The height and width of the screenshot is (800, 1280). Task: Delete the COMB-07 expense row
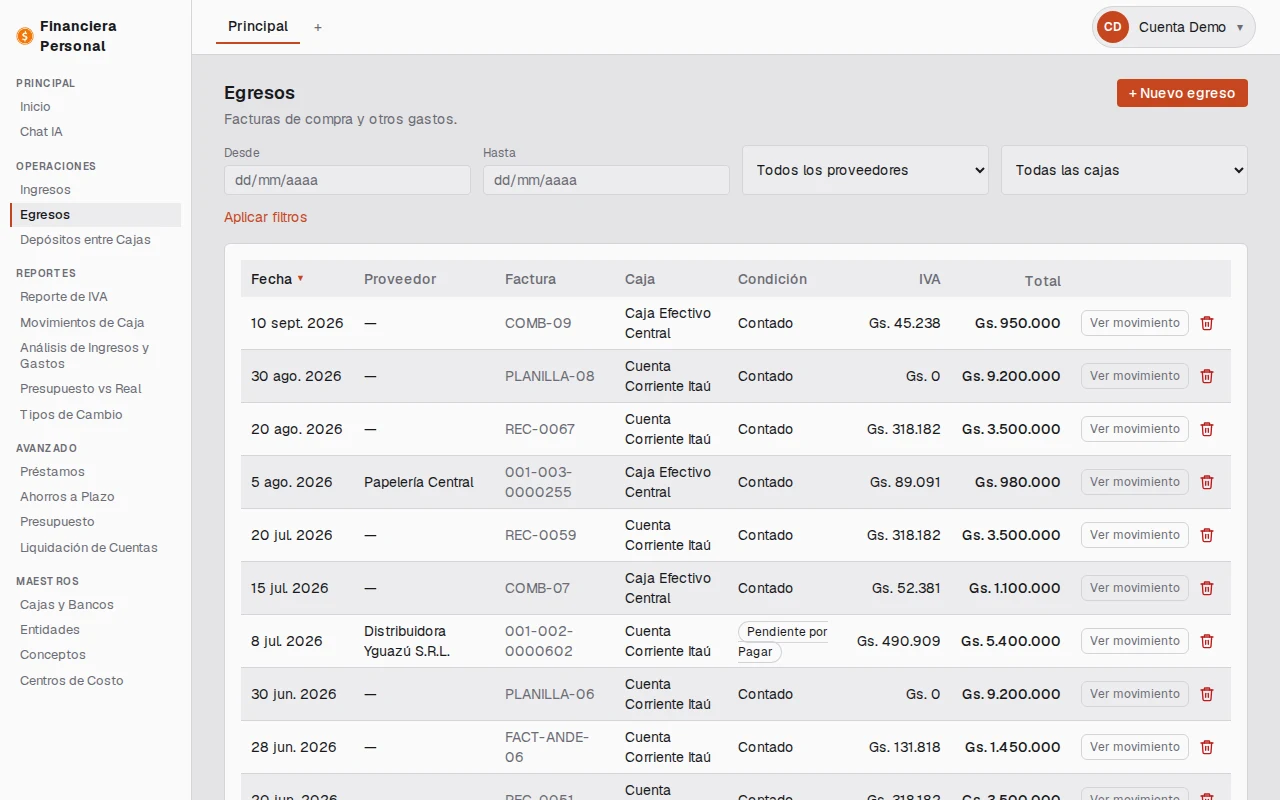(1207, 588)
